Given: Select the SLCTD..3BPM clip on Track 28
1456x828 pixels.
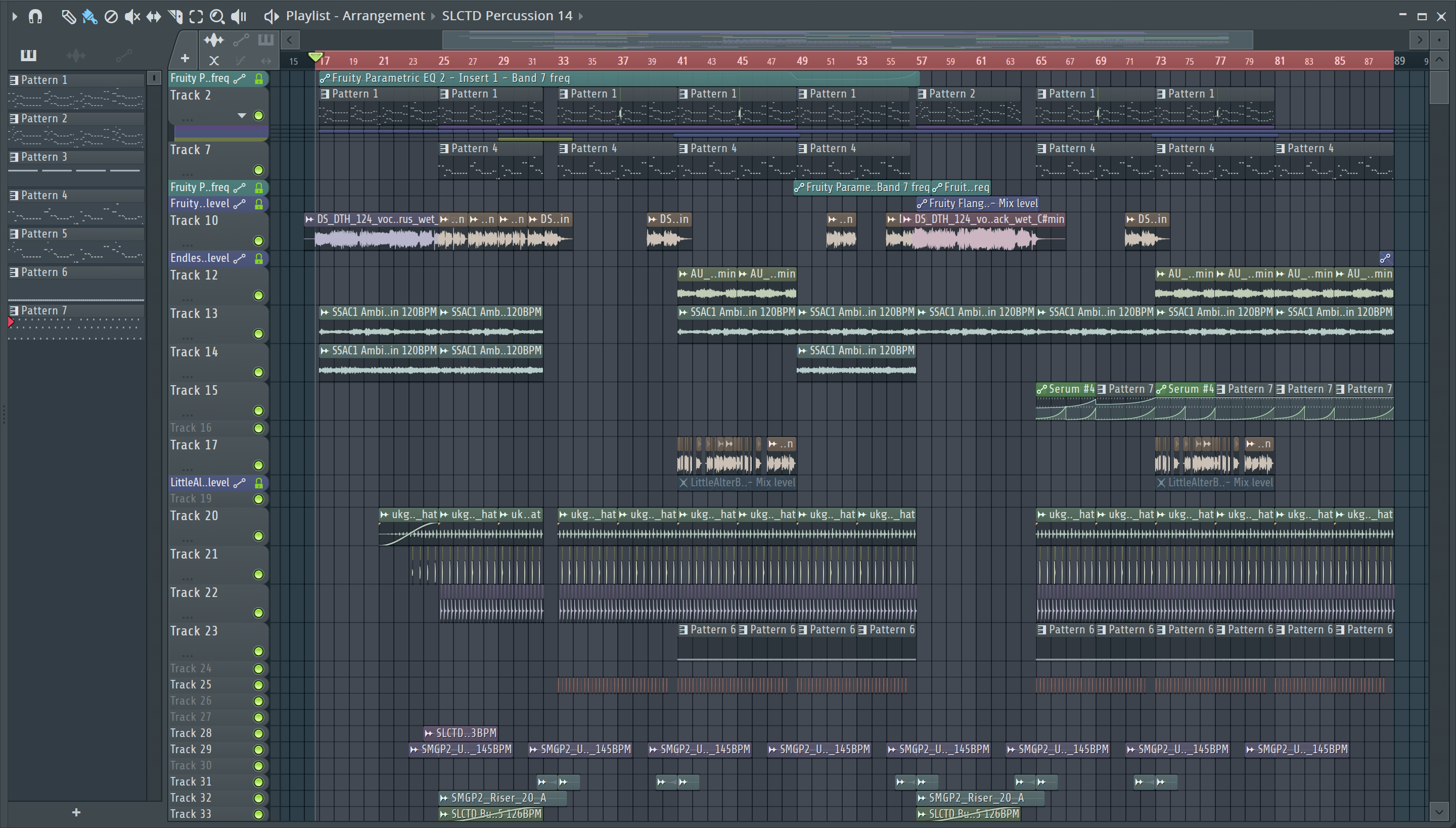Looking at the screenshot, I should (461, 733).
